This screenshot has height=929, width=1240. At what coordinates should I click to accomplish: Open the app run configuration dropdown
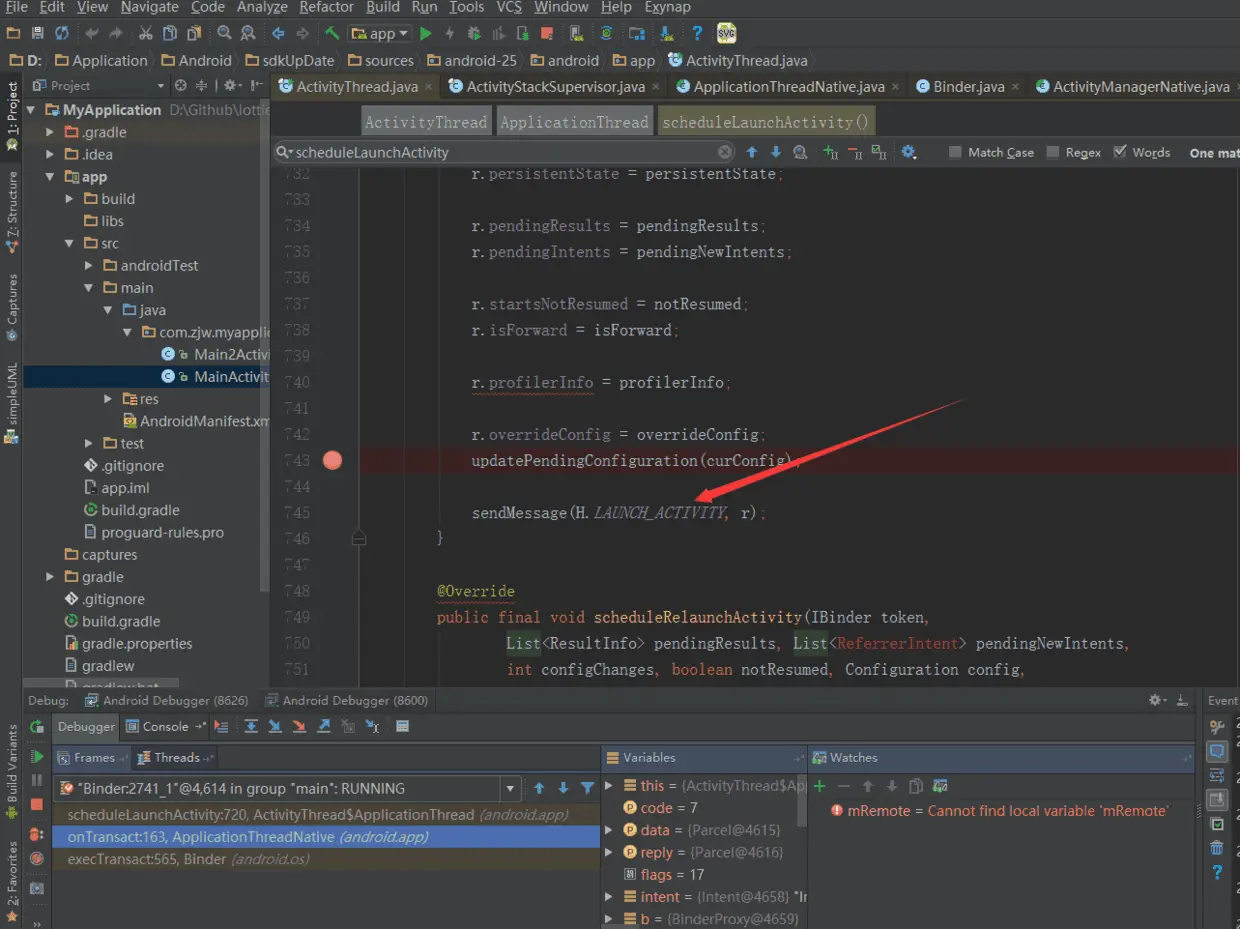point(381,33)
